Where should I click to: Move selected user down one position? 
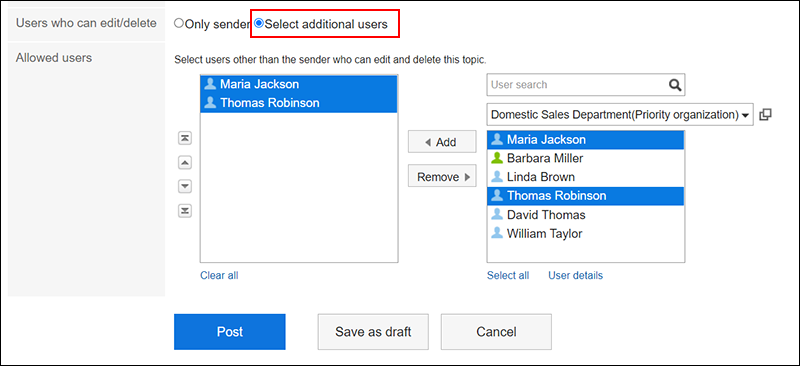point(185,186)
